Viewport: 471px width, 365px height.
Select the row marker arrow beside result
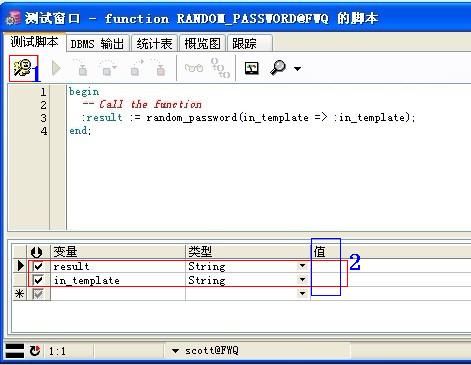point(20,266)
